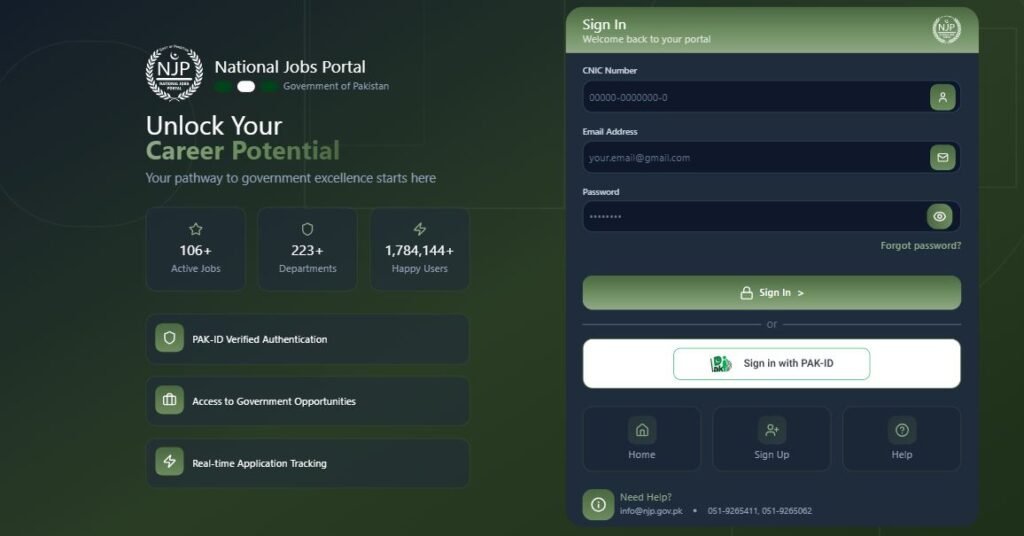This screenshot has height=536, width=1024.
Task: Click the briefcase icon for Government Opportunities
Action: point(169,400)
